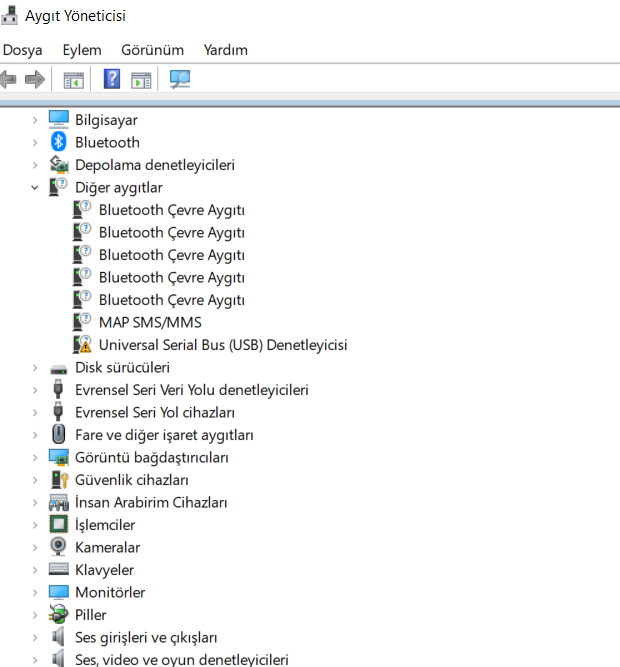Select the MAP SMS/MMS device
Image resolution: width=620 pixels, height=667 pixels.
click(x=150, y=322)
